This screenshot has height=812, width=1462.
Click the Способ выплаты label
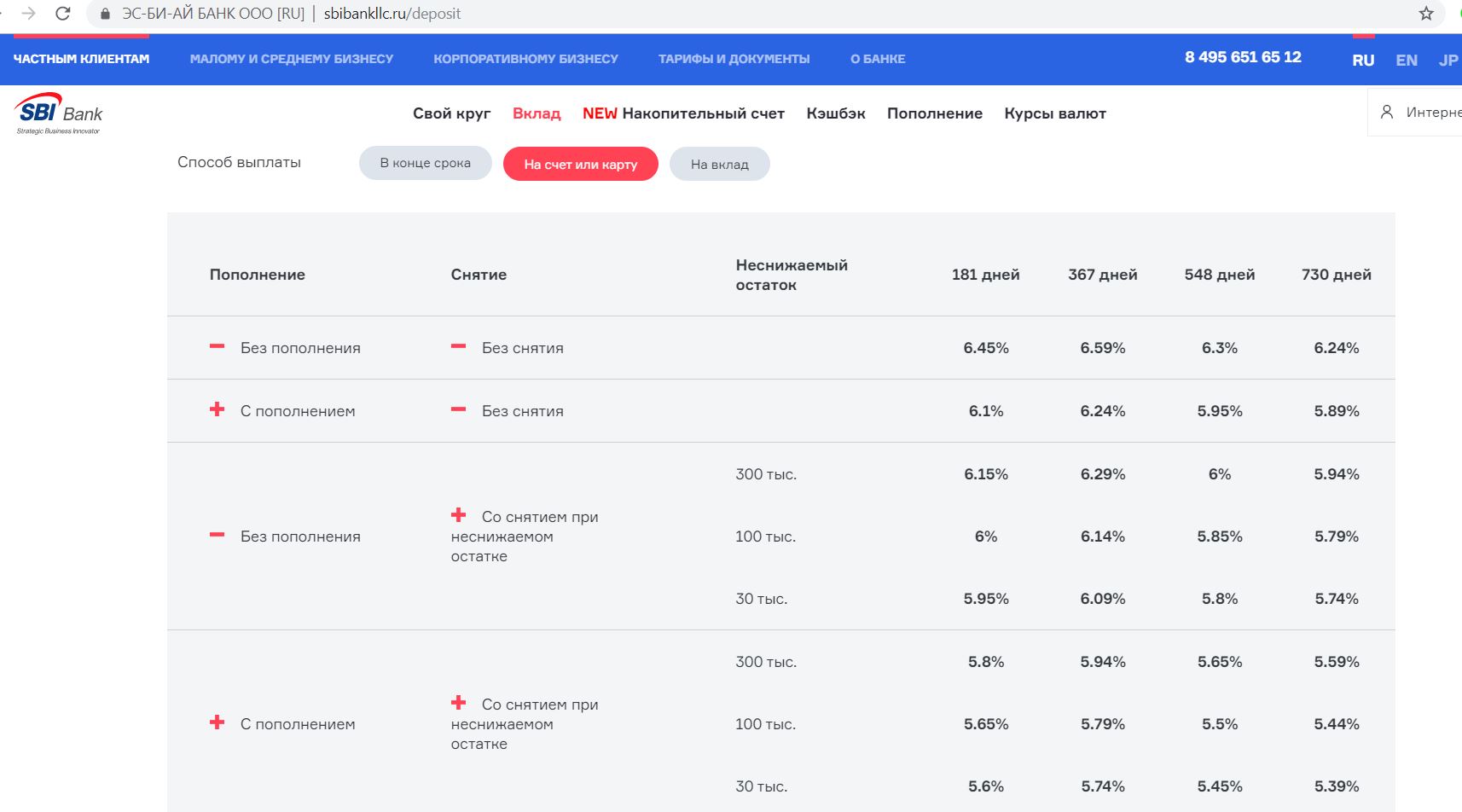coord(239,162)
